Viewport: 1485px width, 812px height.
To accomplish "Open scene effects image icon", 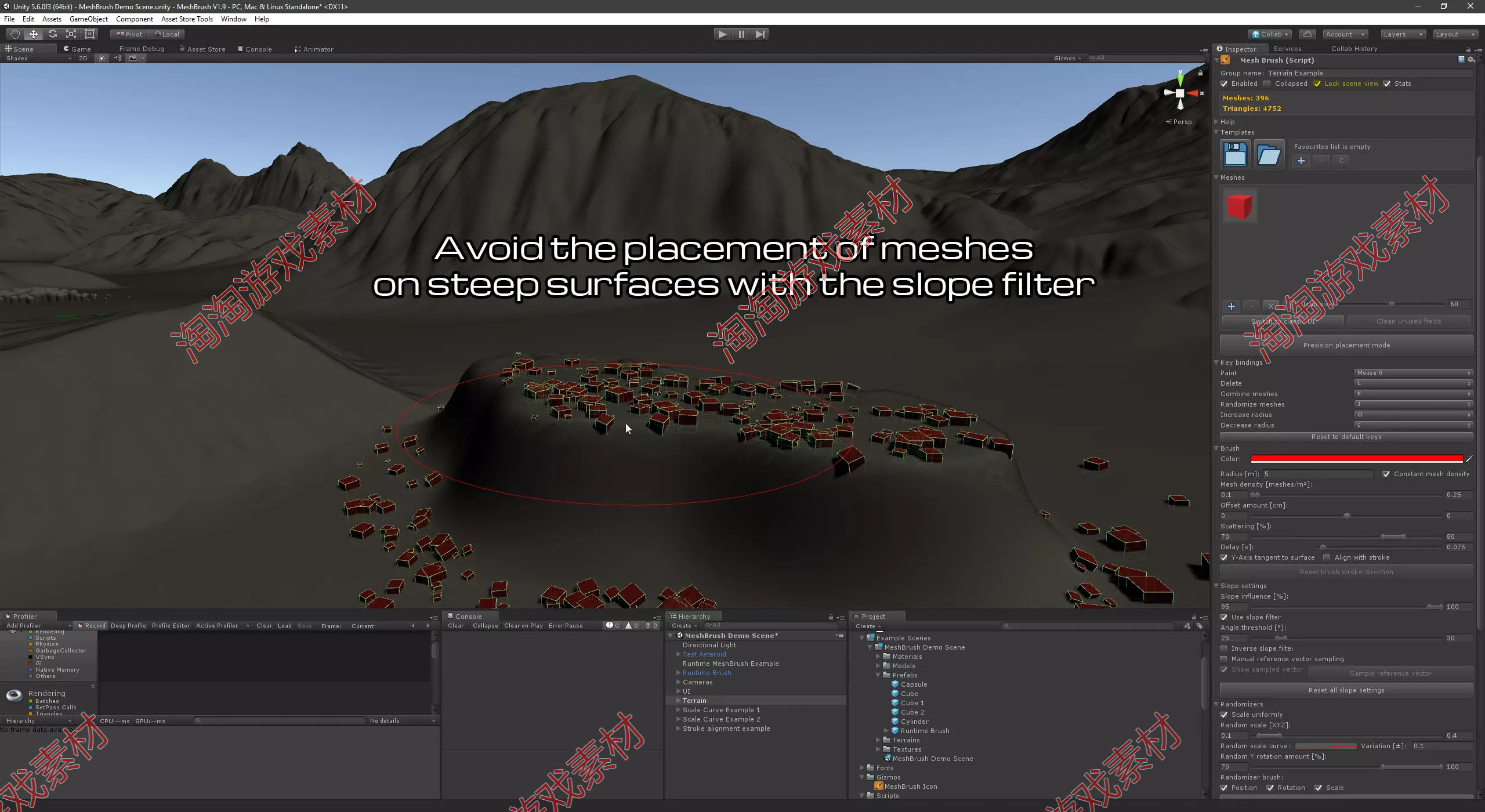I will [133, 58].
